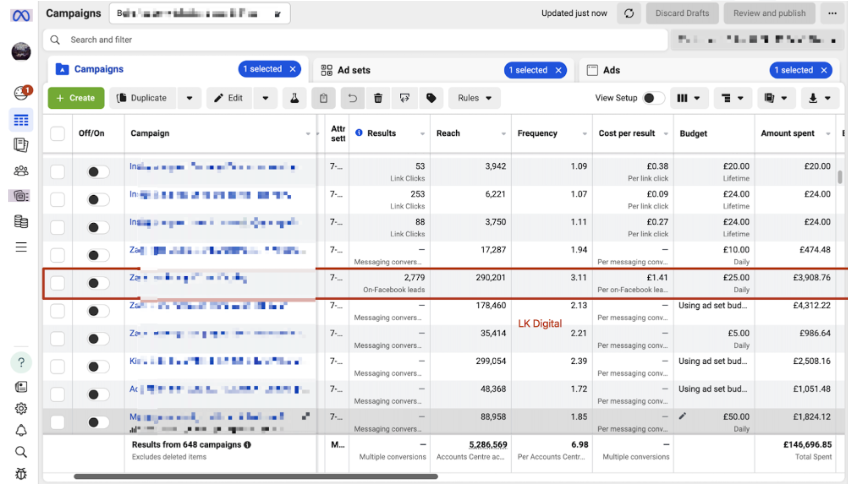
Task: Click the Refresh data icon
Action: point(629,14)
